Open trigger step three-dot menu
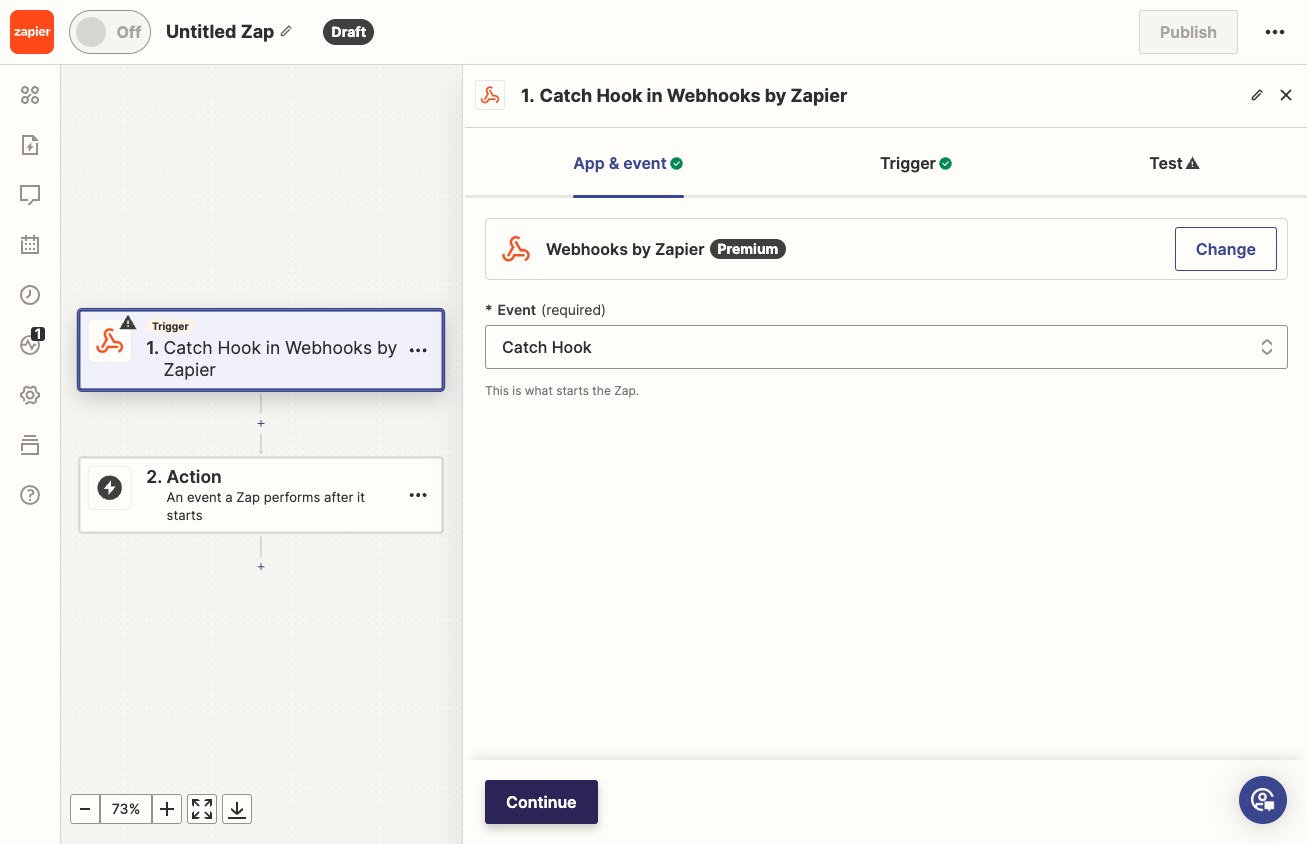Viewport: 1307px width, 844px height. point(418,350)
